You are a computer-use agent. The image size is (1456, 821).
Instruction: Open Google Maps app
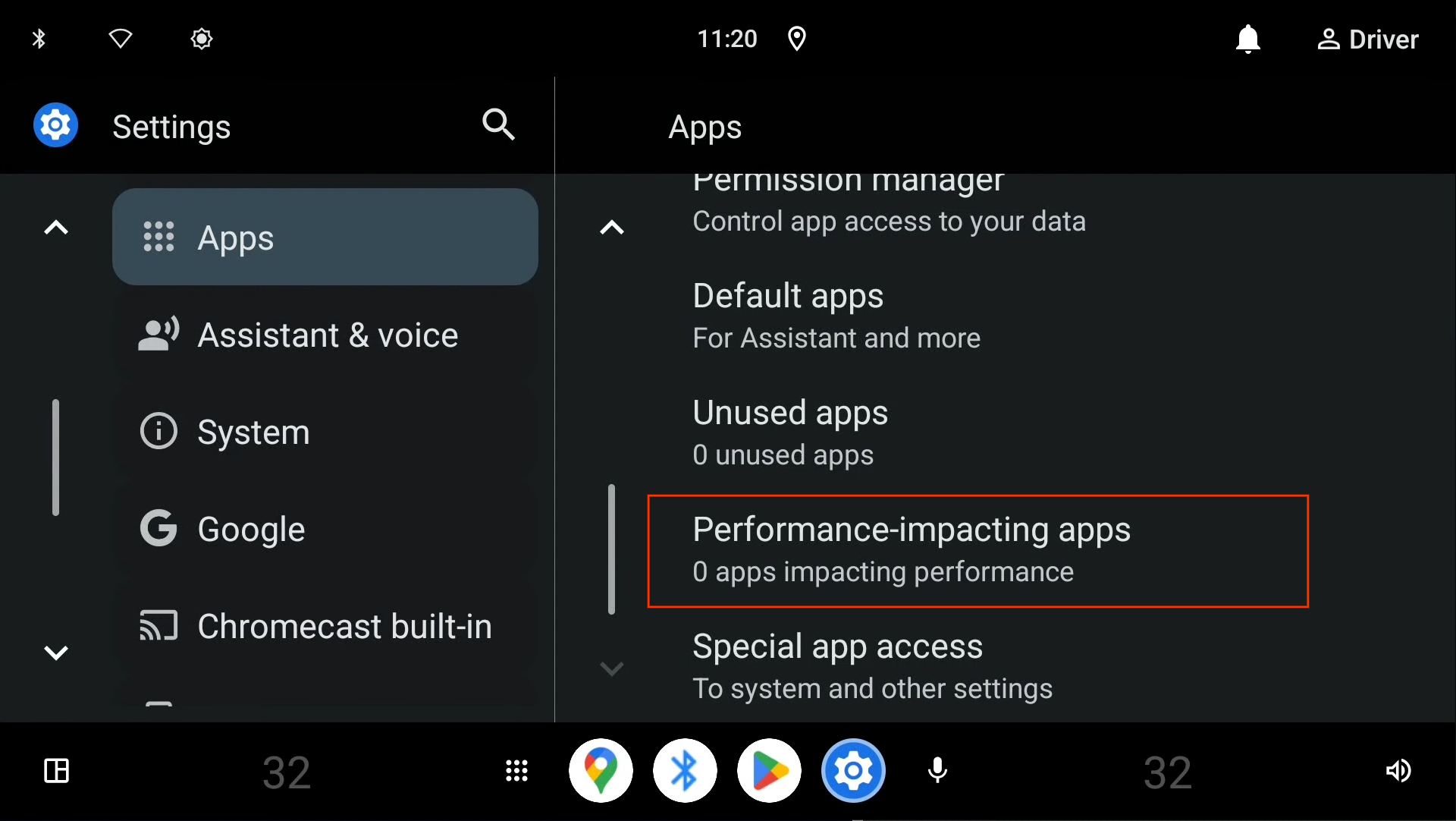[600, 770]
